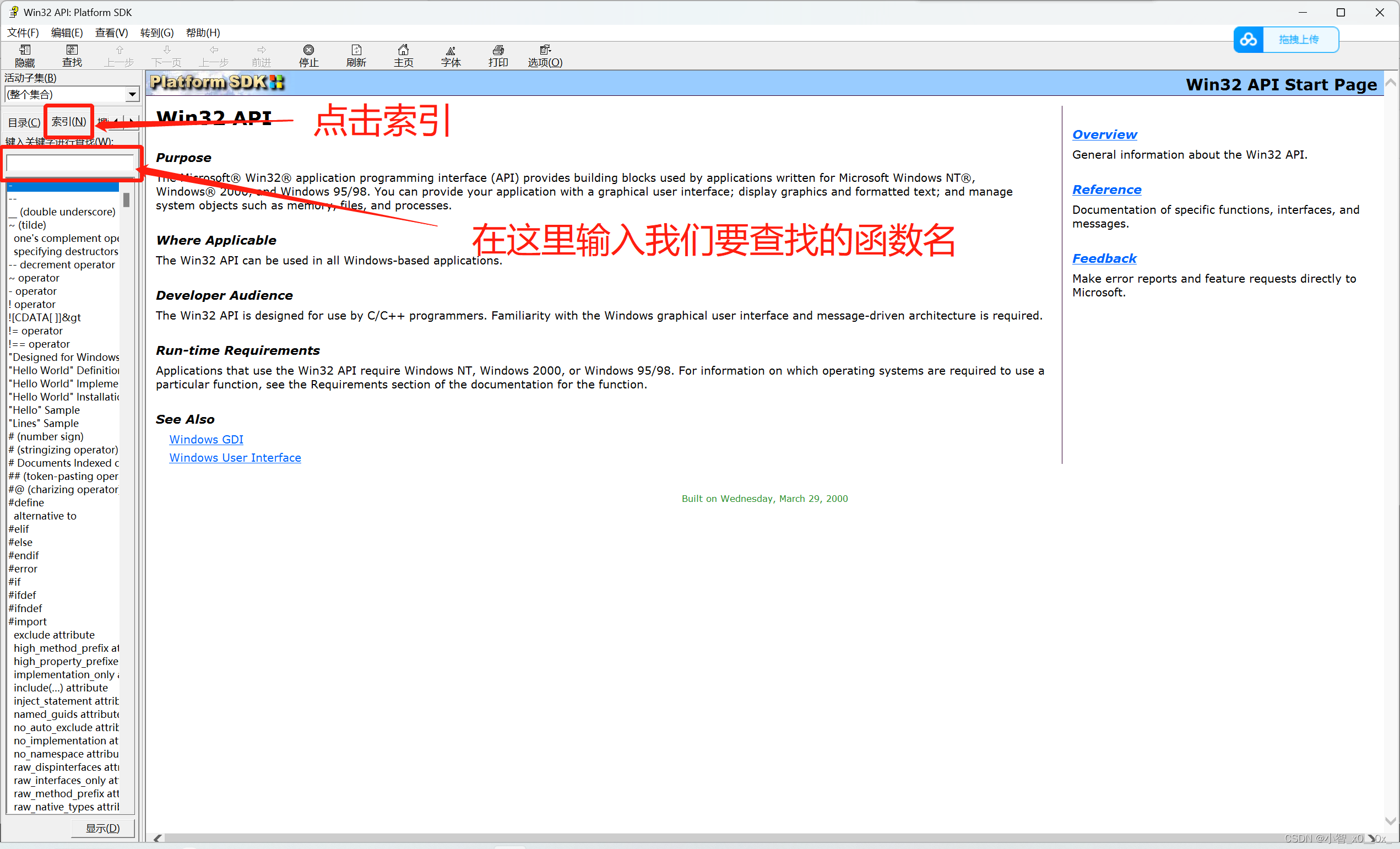The height and width of the screenshot is (849, 1400).
Task: Select index entry "!= operator"
Action: 36,331
